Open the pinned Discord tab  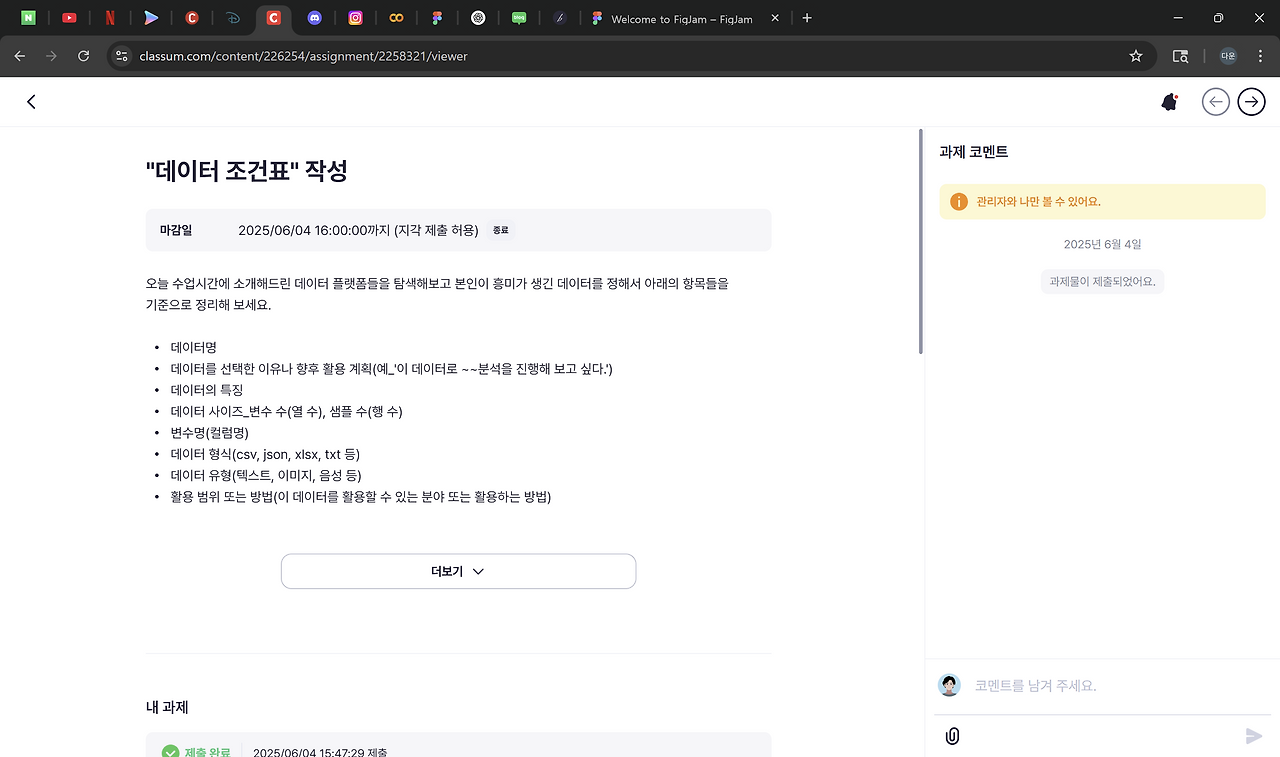[x=315, y=17]
